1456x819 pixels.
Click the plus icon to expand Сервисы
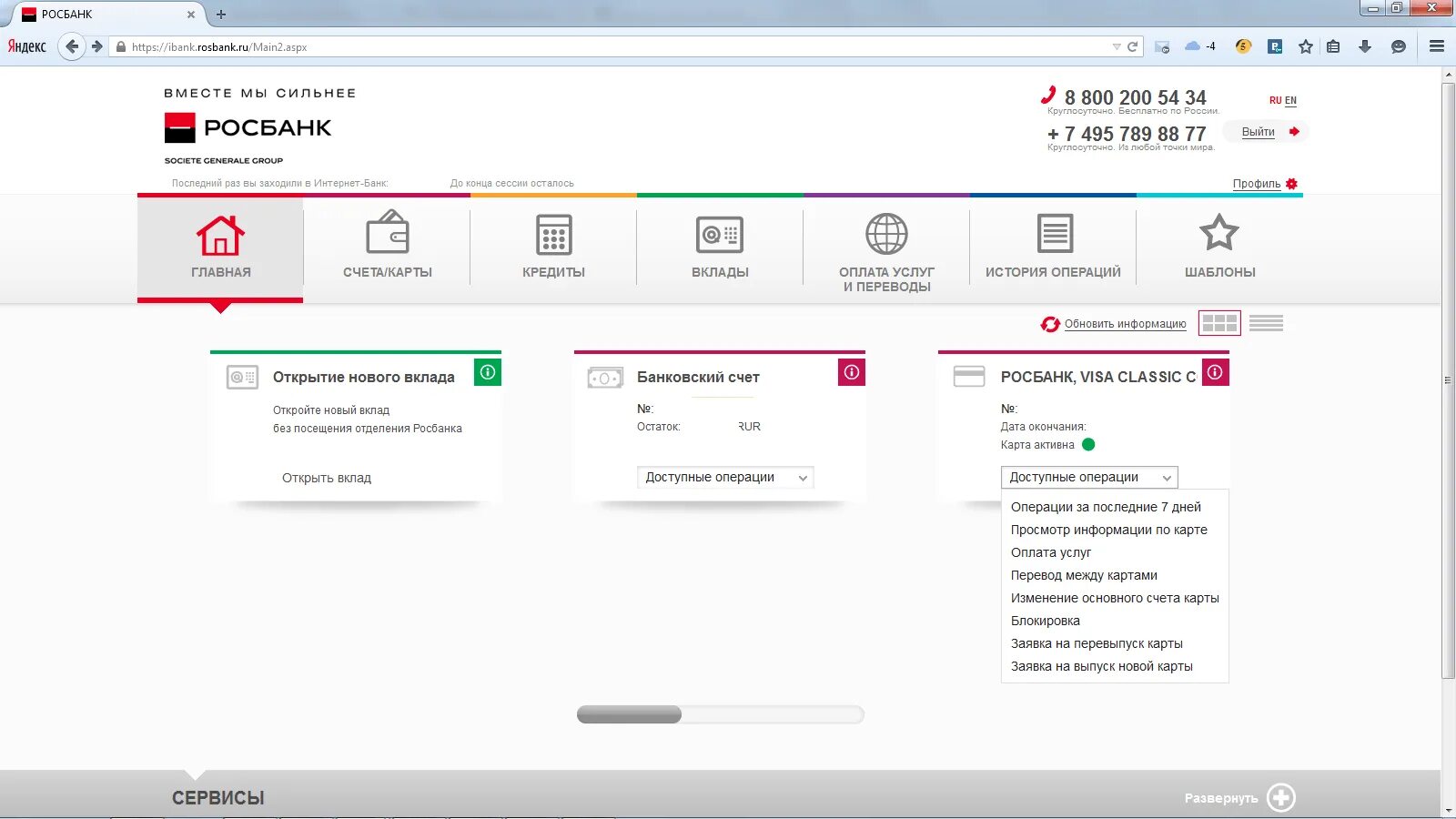click(1281, 798)
